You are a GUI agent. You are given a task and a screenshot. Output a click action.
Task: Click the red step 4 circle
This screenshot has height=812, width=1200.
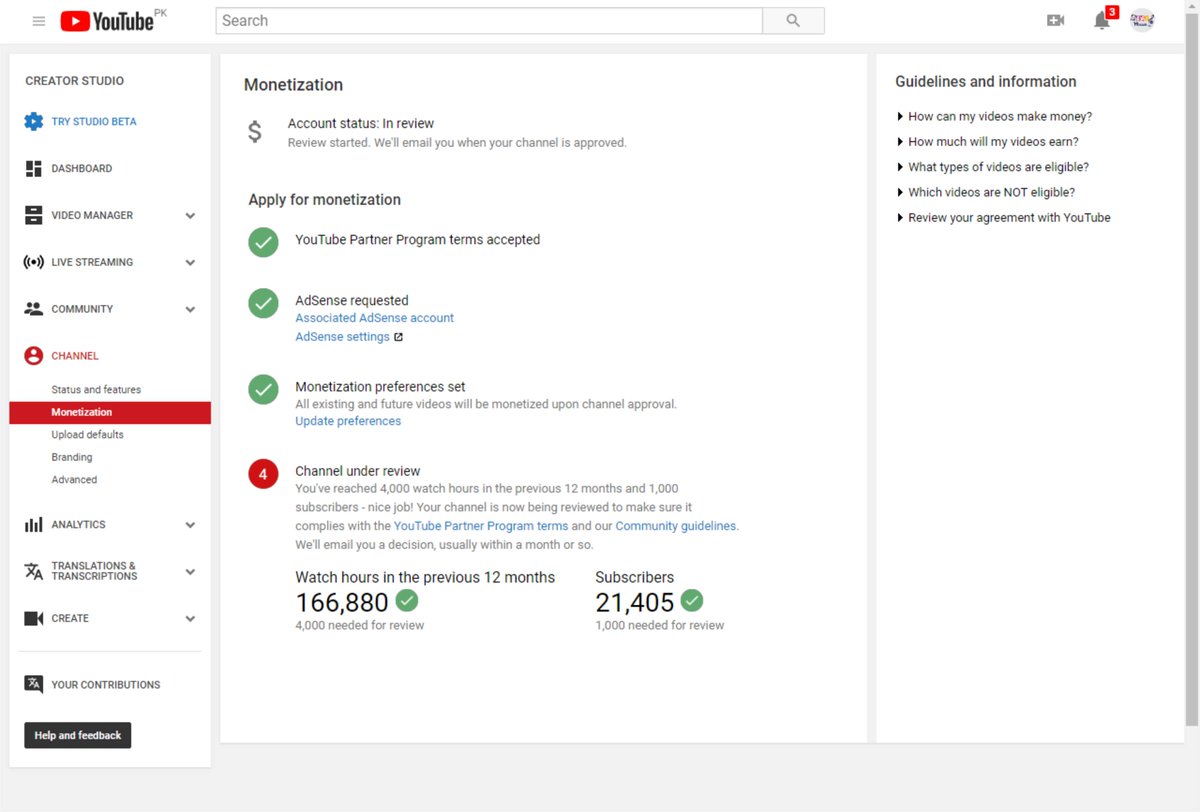point(263,474)
